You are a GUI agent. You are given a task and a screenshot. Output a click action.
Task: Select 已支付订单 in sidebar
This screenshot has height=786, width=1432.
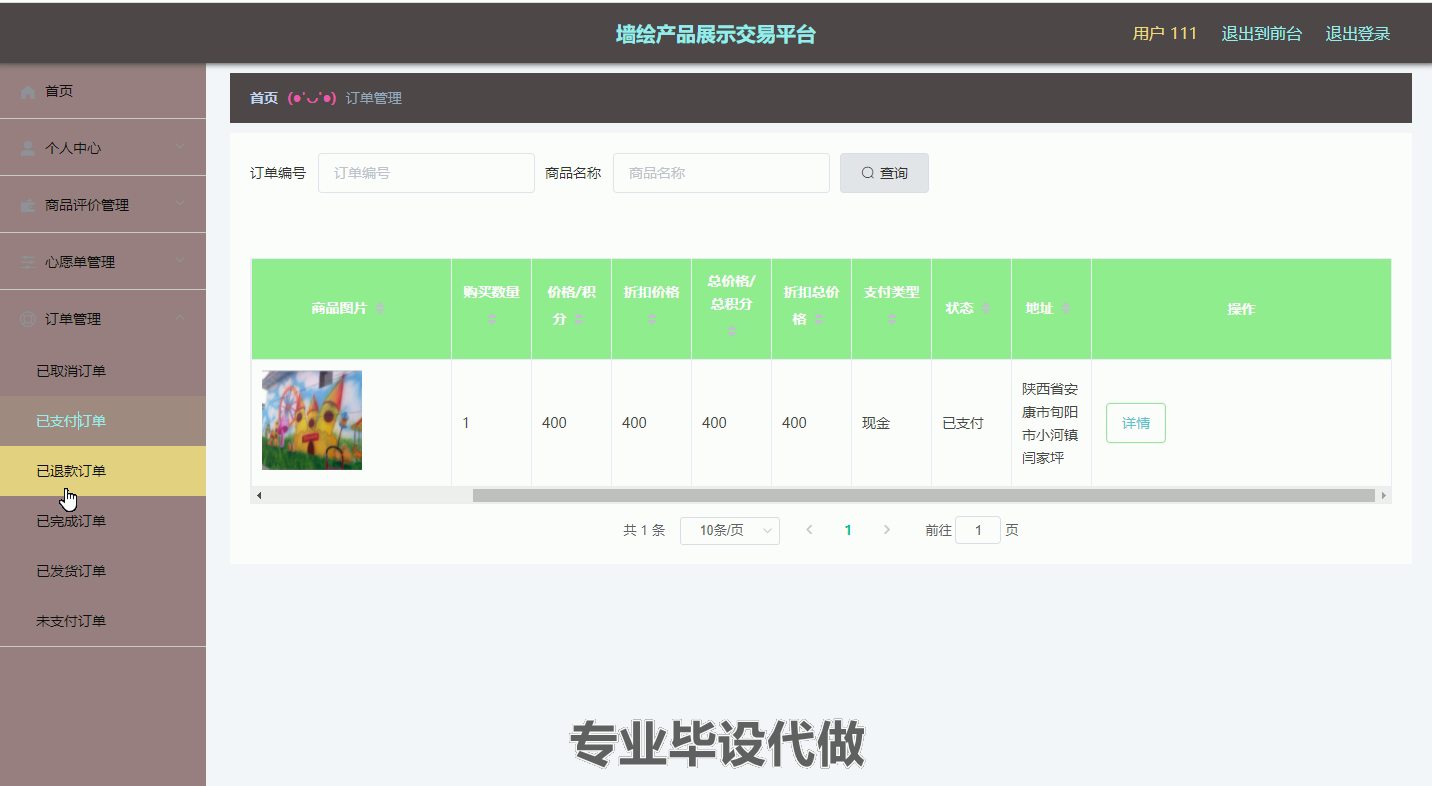[x=103, y=421]
